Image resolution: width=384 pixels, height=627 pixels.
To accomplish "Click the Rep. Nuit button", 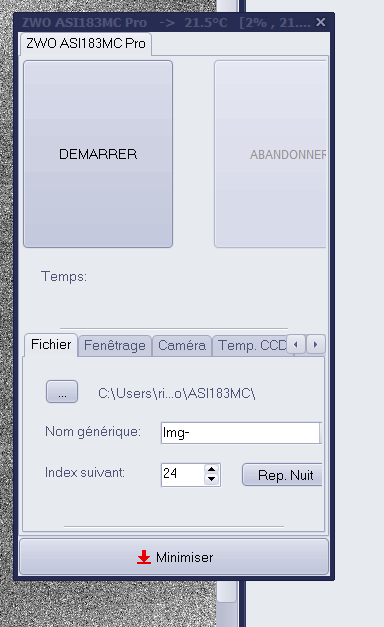I will (282, 475).
